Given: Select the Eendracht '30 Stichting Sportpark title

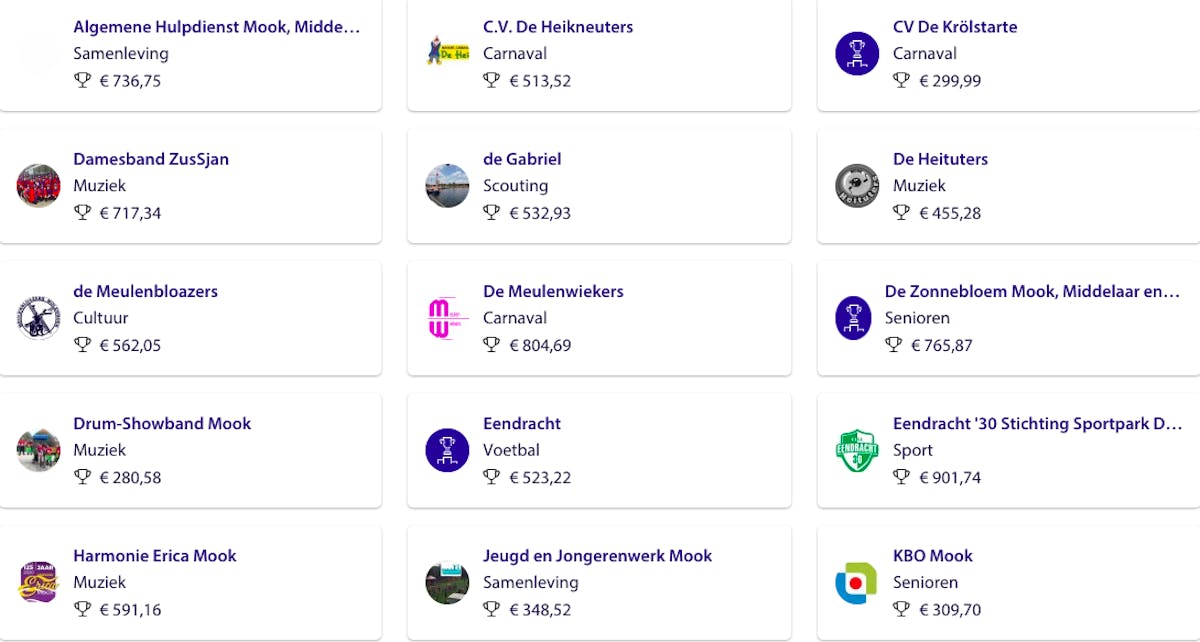Looking at the screenshot, I should click(x=1037, y=424).
